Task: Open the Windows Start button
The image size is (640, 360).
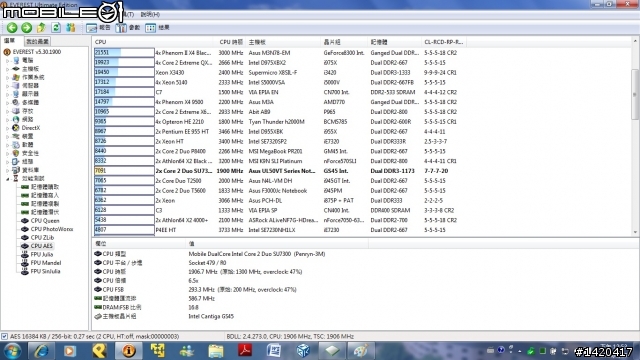Action: click(11, 351)
